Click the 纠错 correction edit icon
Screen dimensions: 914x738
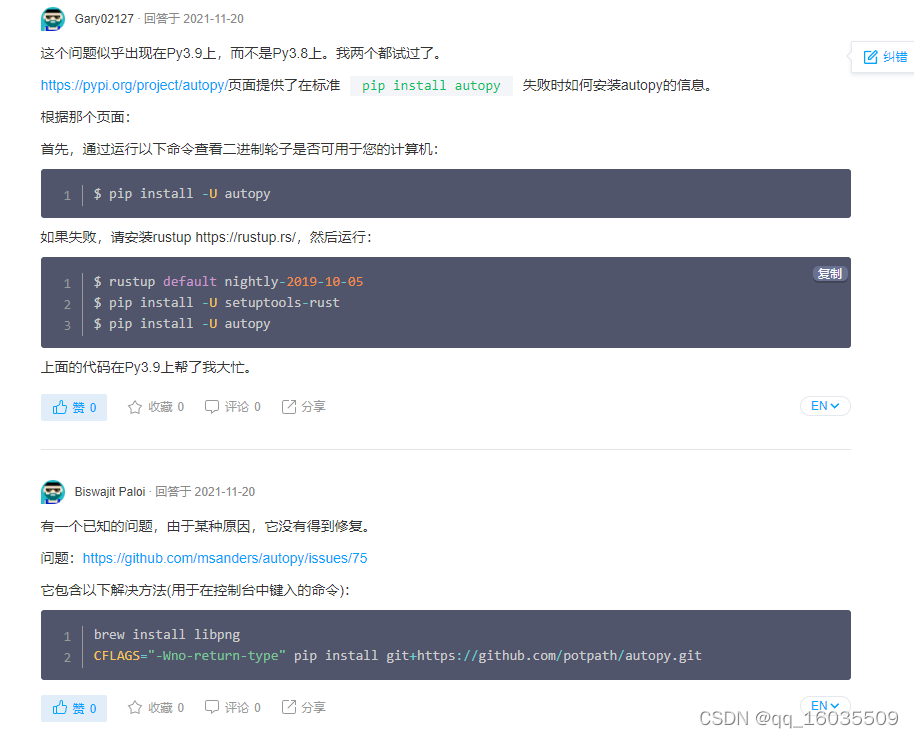(870, 57)
